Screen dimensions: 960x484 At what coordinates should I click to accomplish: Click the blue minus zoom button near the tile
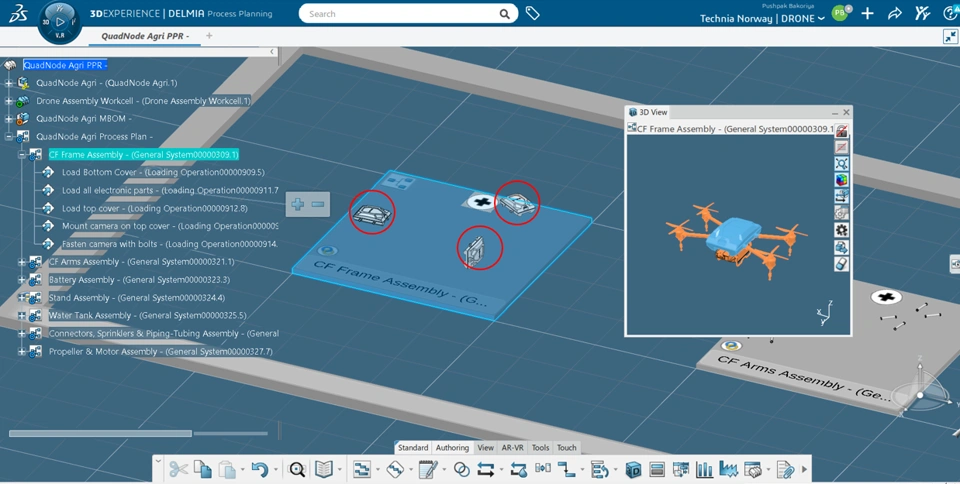(x=318, y=204)
